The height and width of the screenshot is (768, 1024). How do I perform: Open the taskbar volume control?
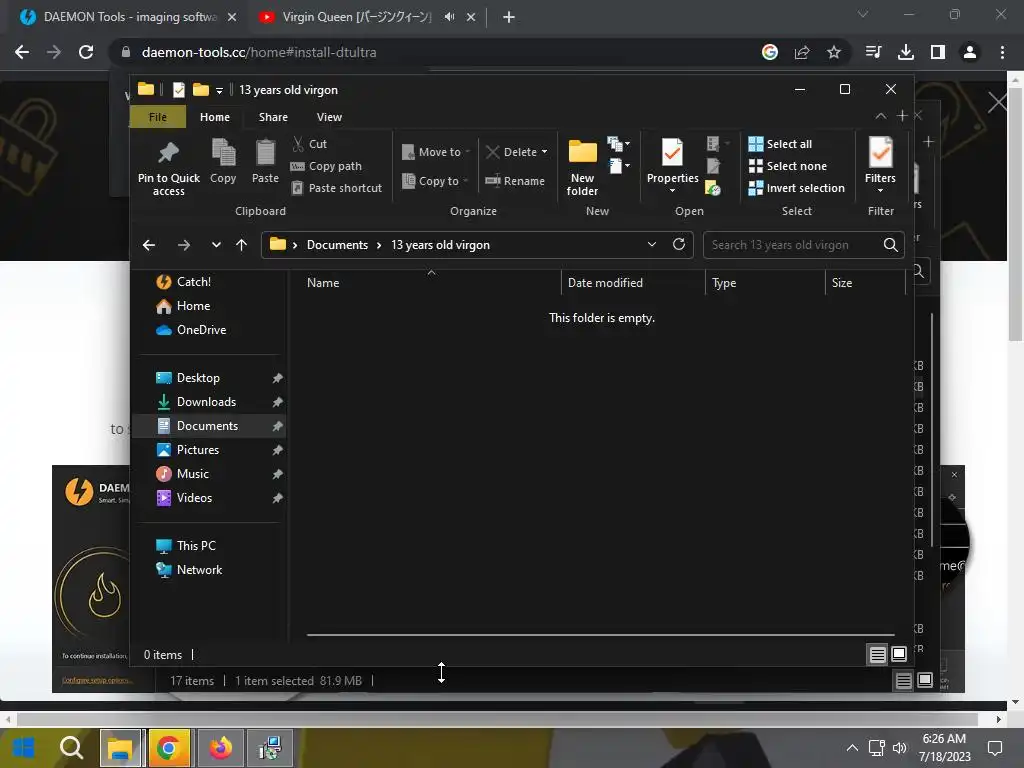coord(899,748)
